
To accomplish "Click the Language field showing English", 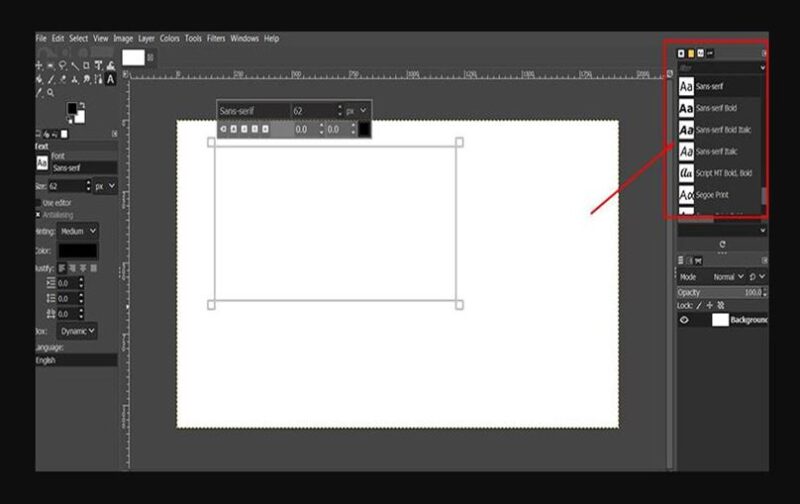I will pyautogui.click(x=76, y=360).
